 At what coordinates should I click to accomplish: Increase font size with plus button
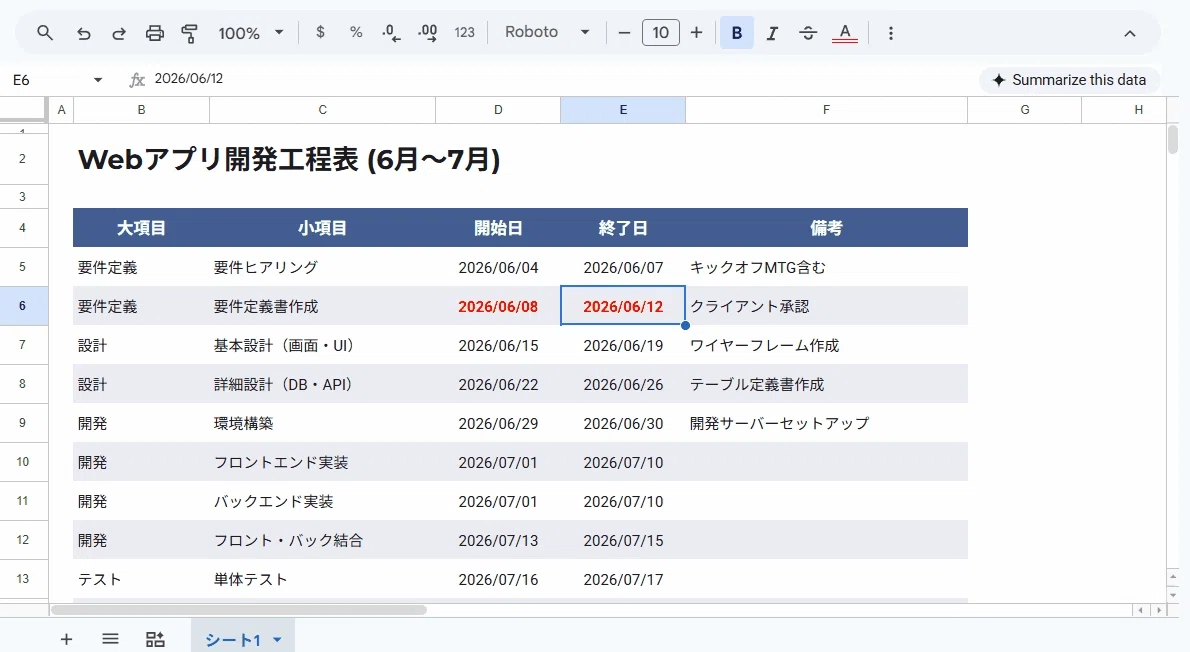tap(697, 33)
